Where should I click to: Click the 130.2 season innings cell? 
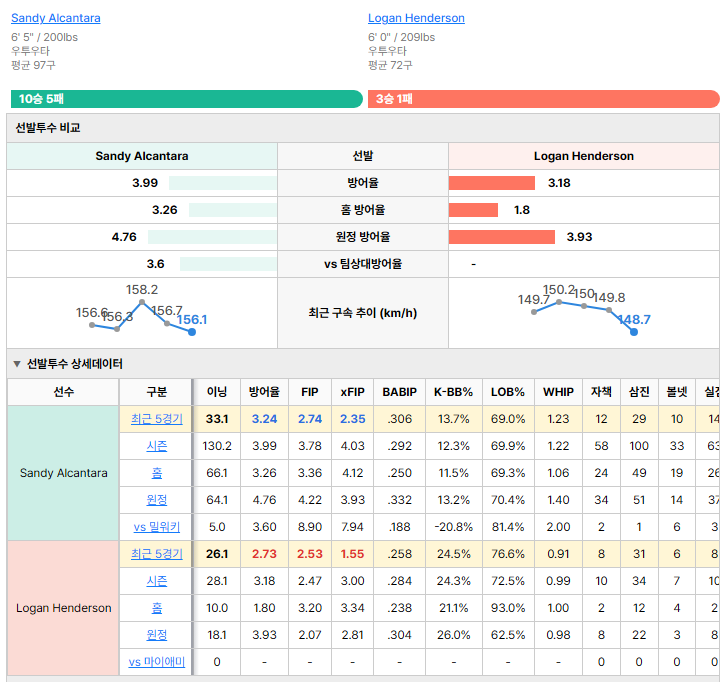point(217,446)
